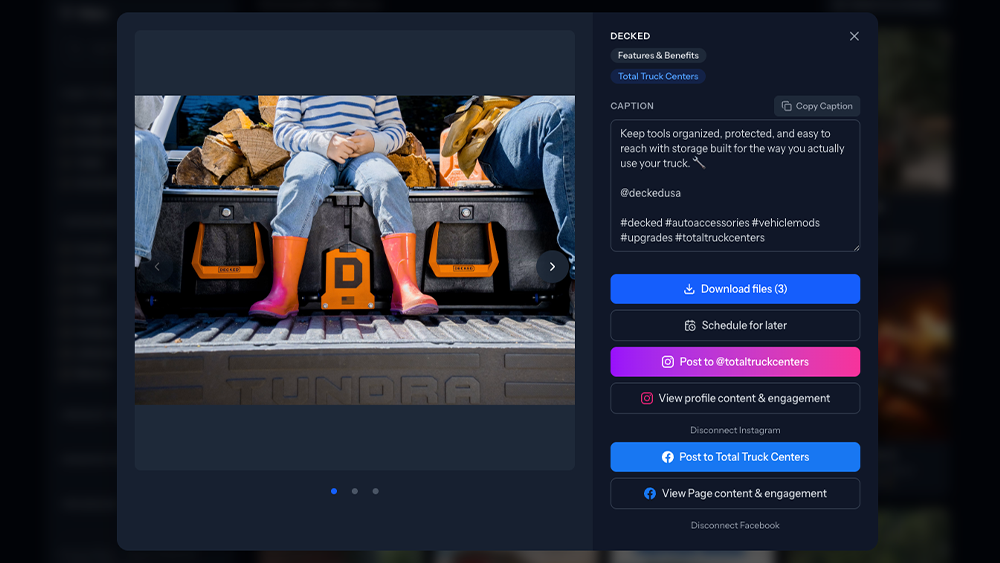Go to previous image with left arrow
Viewport: 1000px width, 563px height.
point(157,267)
